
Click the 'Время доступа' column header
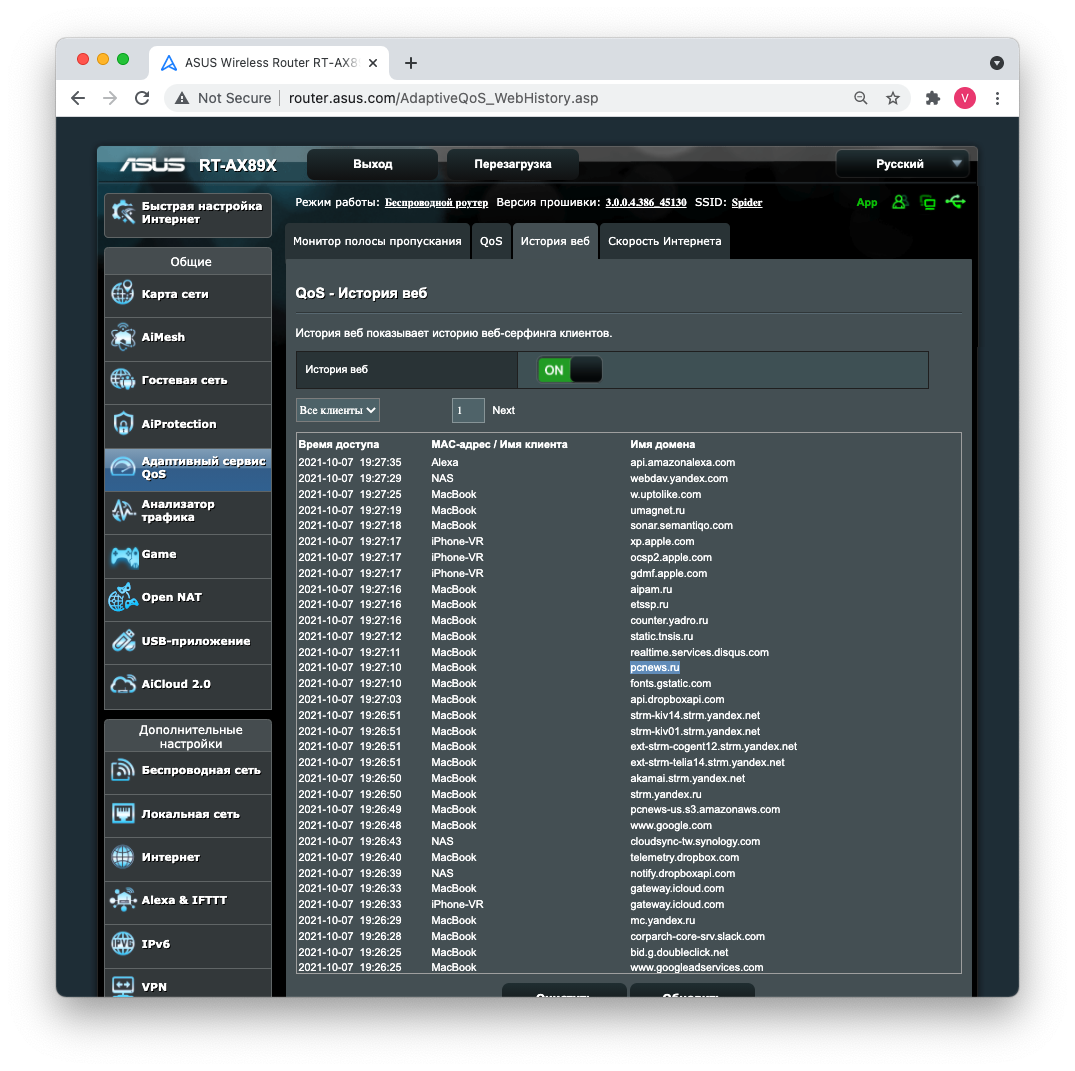[339, 444]
